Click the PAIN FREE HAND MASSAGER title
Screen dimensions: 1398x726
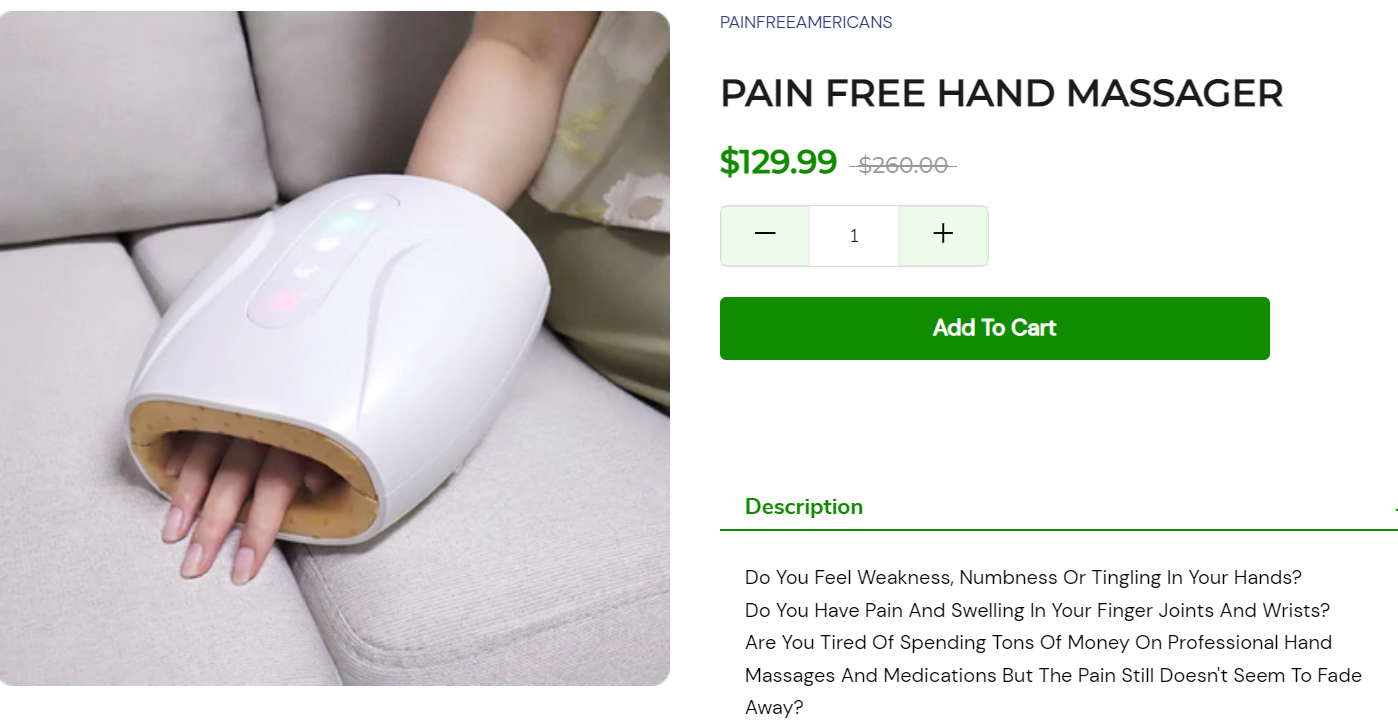[x=1001, y=93]
